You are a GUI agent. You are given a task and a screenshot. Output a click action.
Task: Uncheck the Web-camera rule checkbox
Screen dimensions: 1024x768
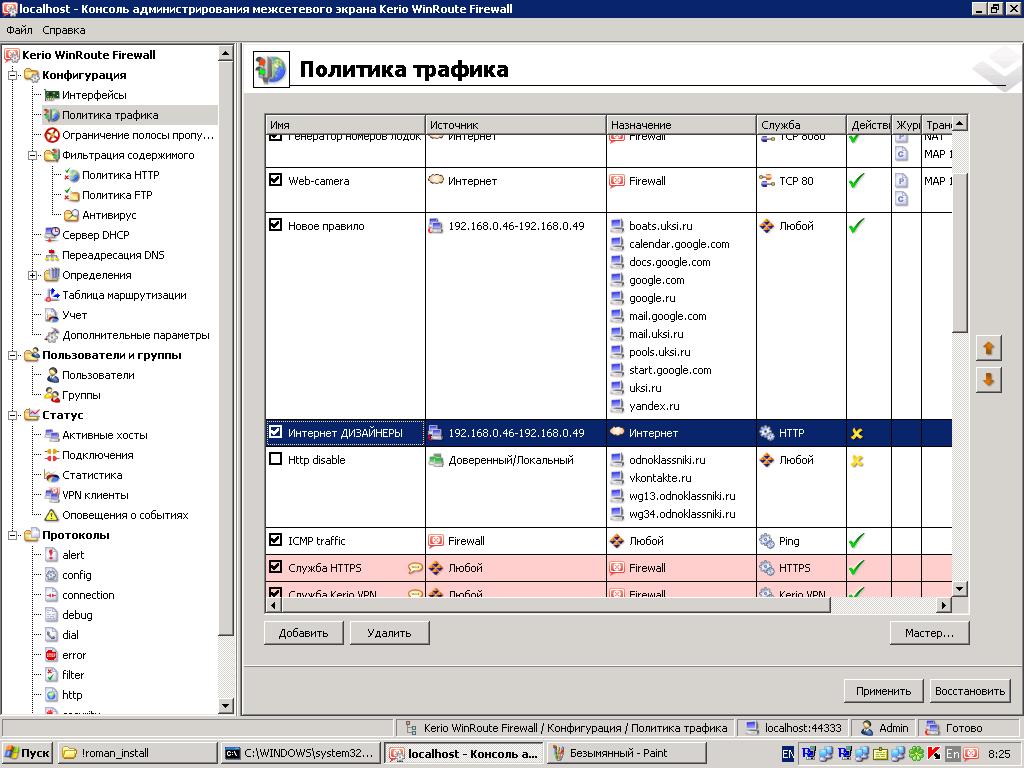pyautogui.click(x=276, y=180)
